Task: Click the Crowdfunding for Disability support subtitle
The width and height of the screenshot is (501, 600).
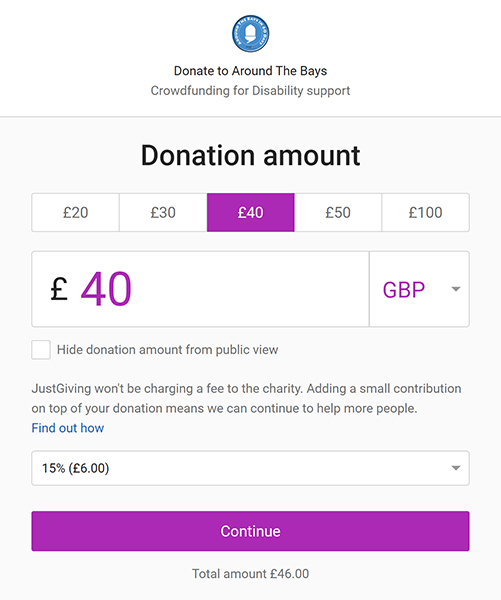Action: [x=250, y=91]
